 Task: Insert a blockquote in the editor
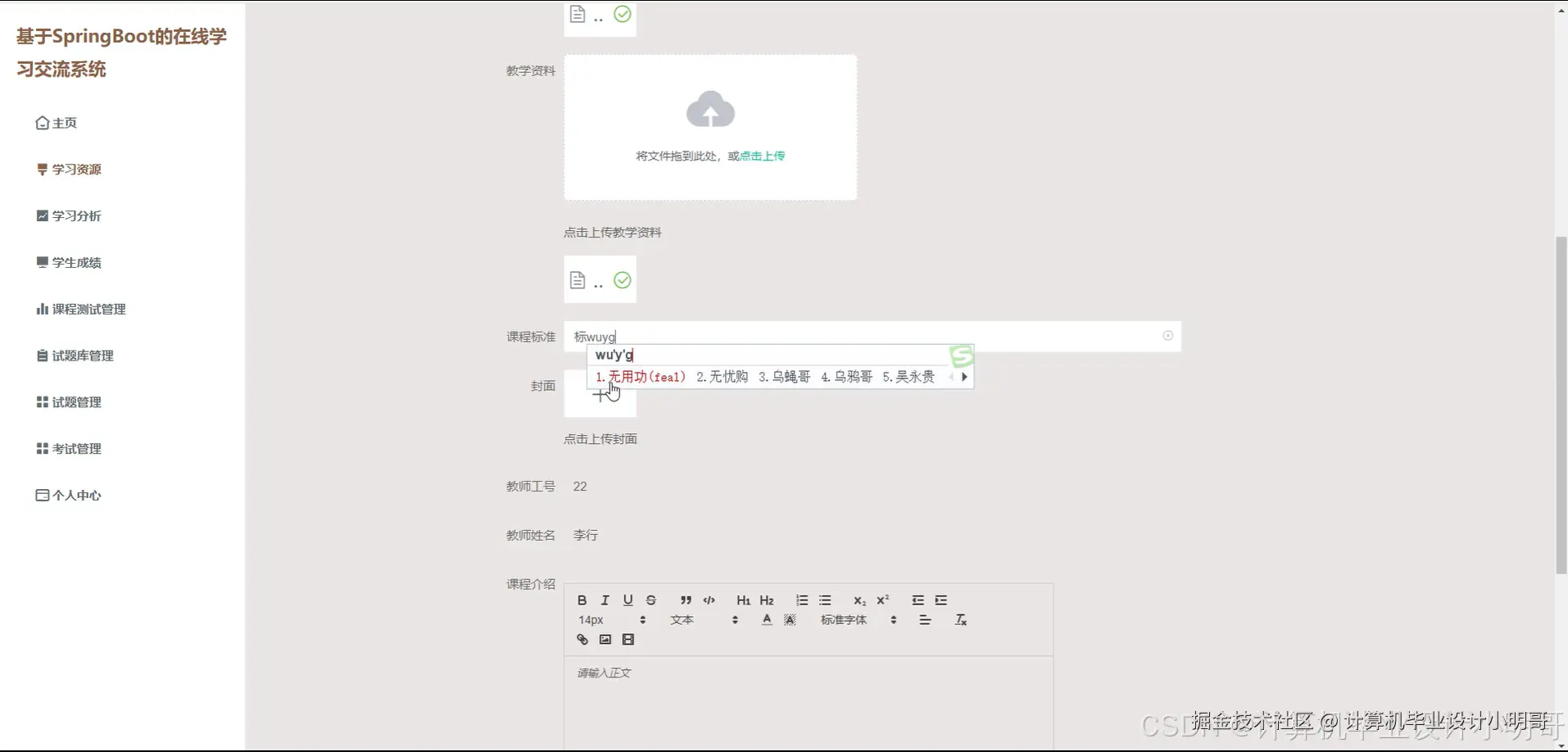tap(686, 600)
